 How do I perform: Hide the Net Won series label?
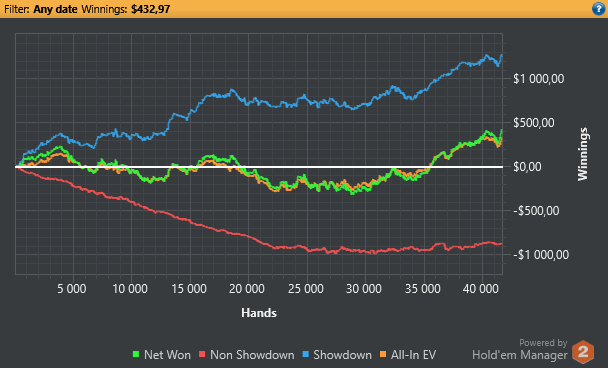coord(167,355)
